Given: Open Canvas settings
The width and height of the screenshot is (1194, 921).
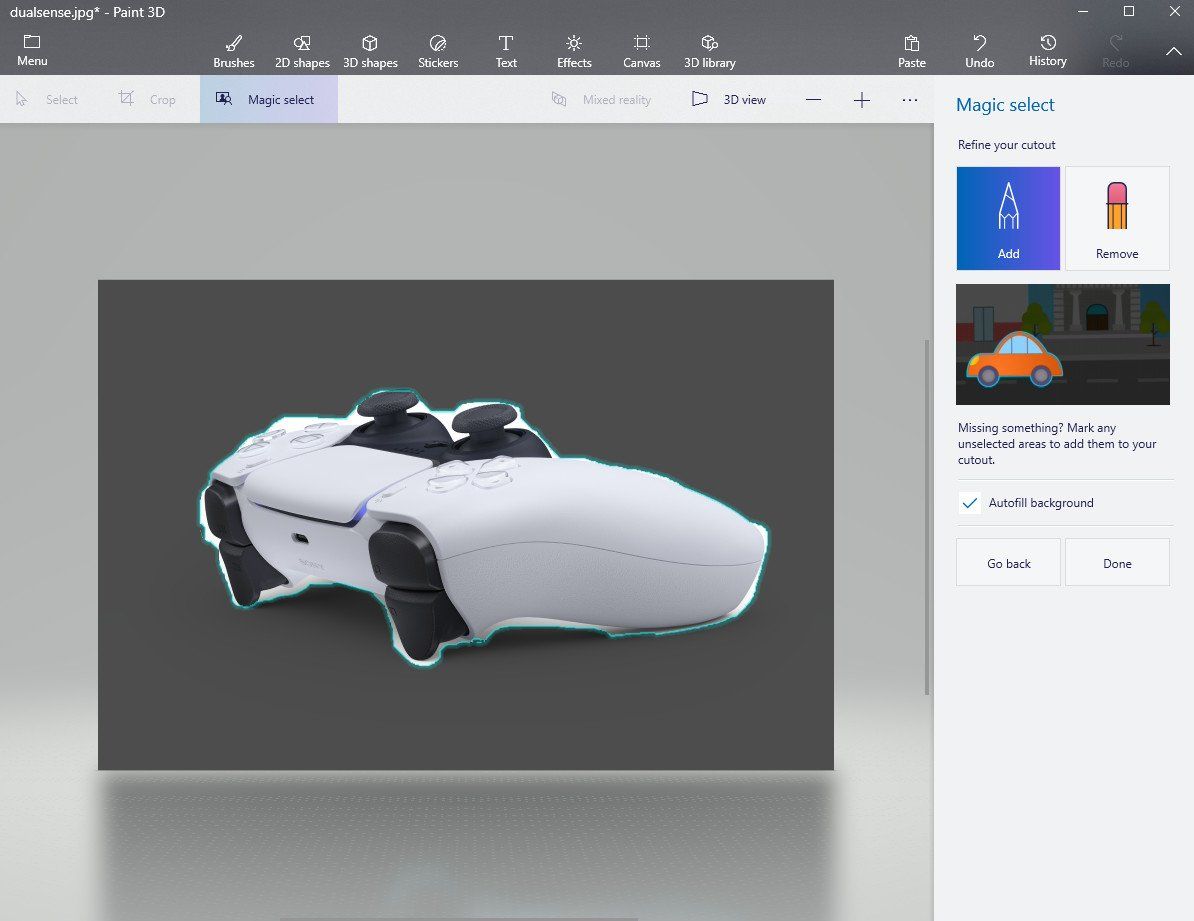Looking at the screenshot, I should click(642, 52).
